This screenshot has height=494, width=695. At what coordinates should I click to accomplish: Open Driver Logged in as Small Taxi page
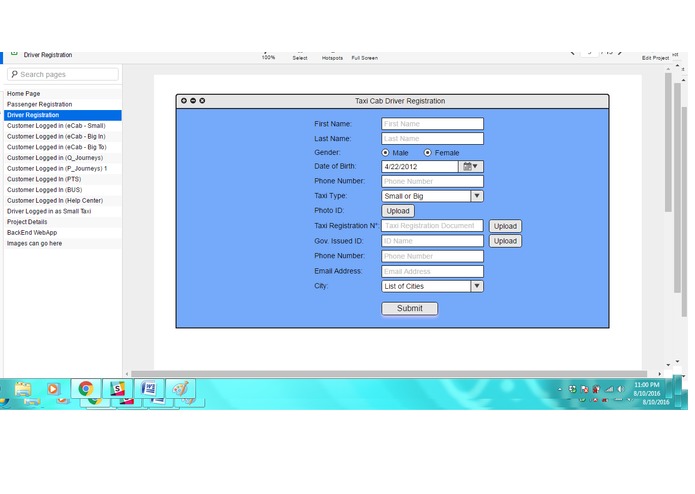(x=62, y=211)
